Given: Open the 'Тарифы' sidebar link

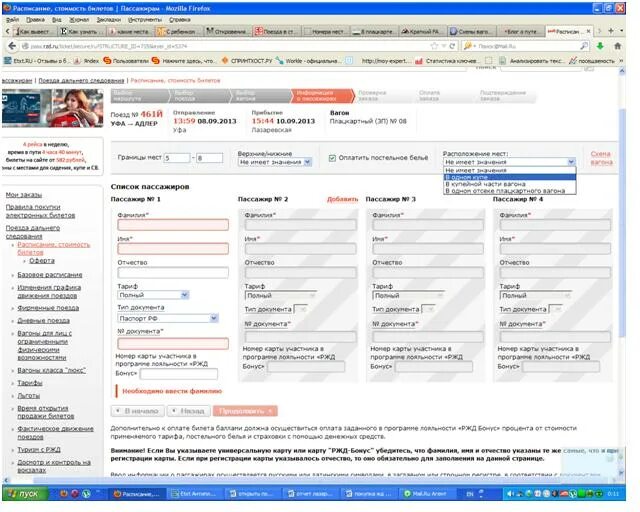Looking at the screenshot, I should tap(30, 383).
